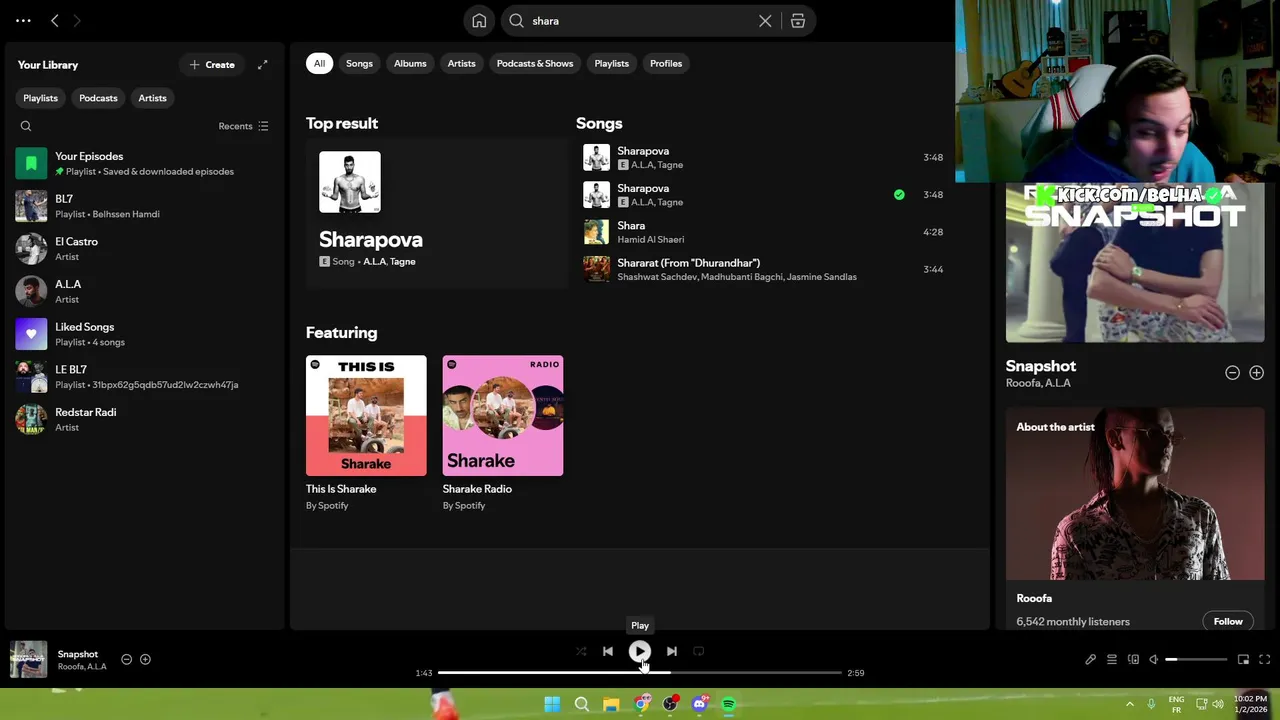Screen dimensions: 1280x720
Task: Open the Sharapova top result card
Action: click(437, 213)
